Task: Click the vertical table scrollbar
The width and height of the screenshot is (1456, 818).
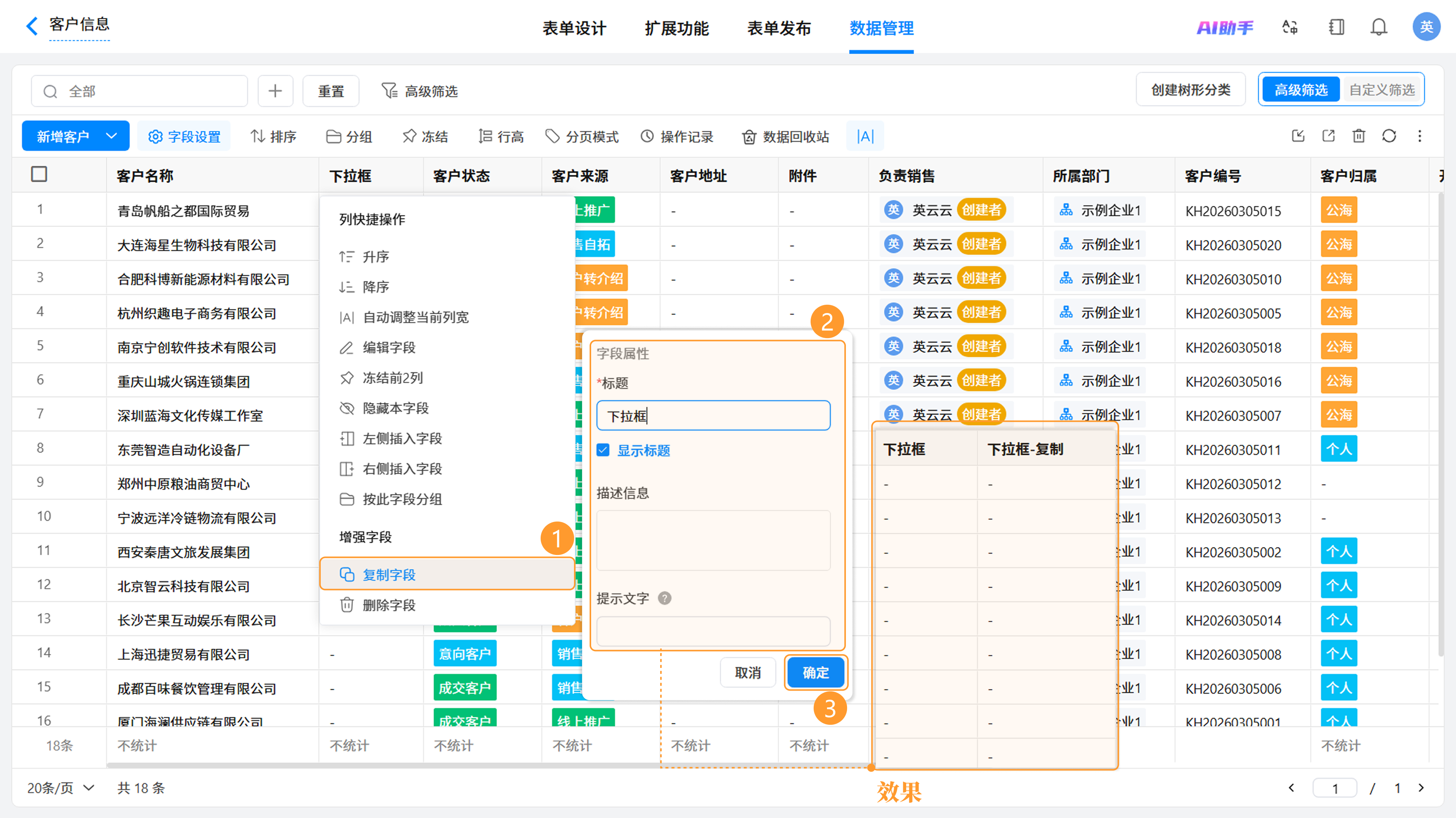Action: pyautogui.click(x=1440, y=424)
